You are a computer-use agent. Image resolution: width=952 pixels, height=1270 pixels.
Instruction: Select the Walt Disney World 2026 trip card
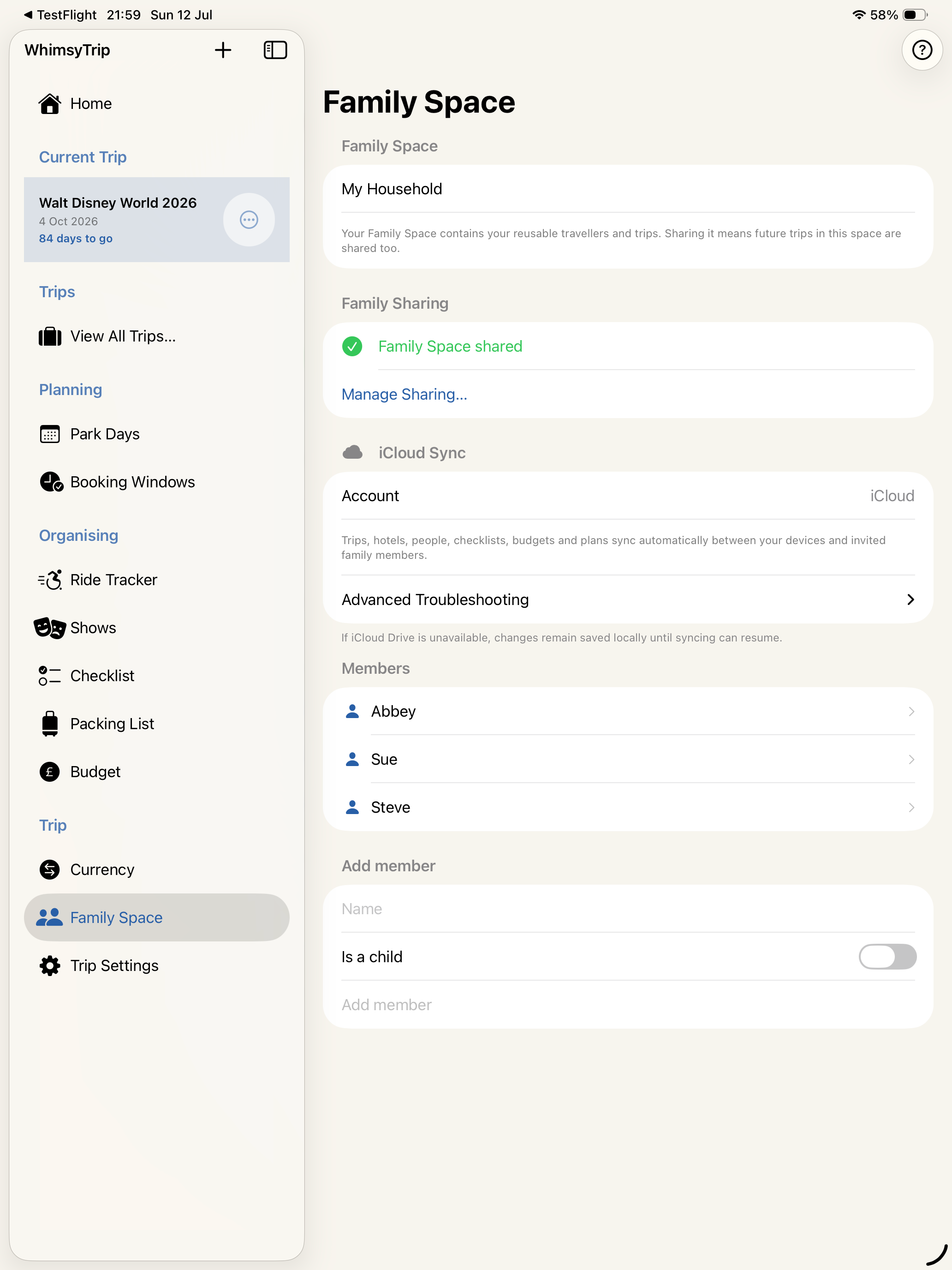pyautogui.click(x=157, y=220)
